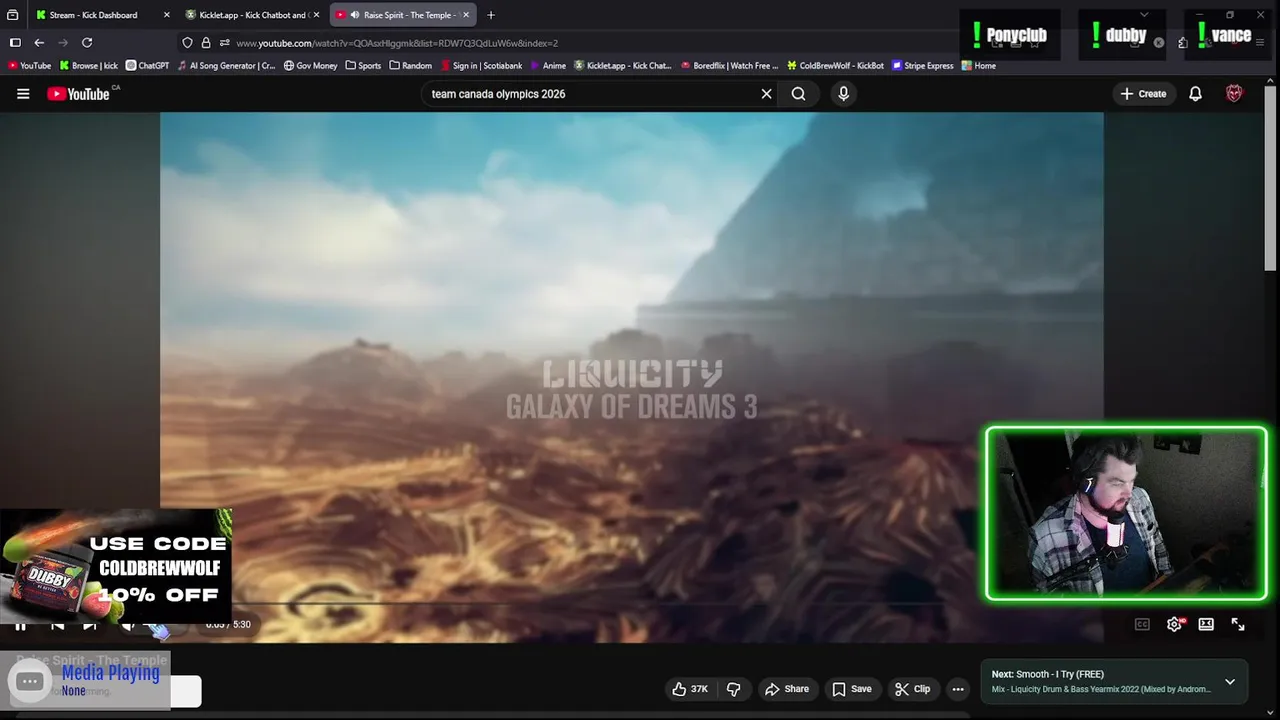Expand the Next: Smooth - I Try playlist panel
This screenshot has height=720, width=1280.
[1230, 682]
